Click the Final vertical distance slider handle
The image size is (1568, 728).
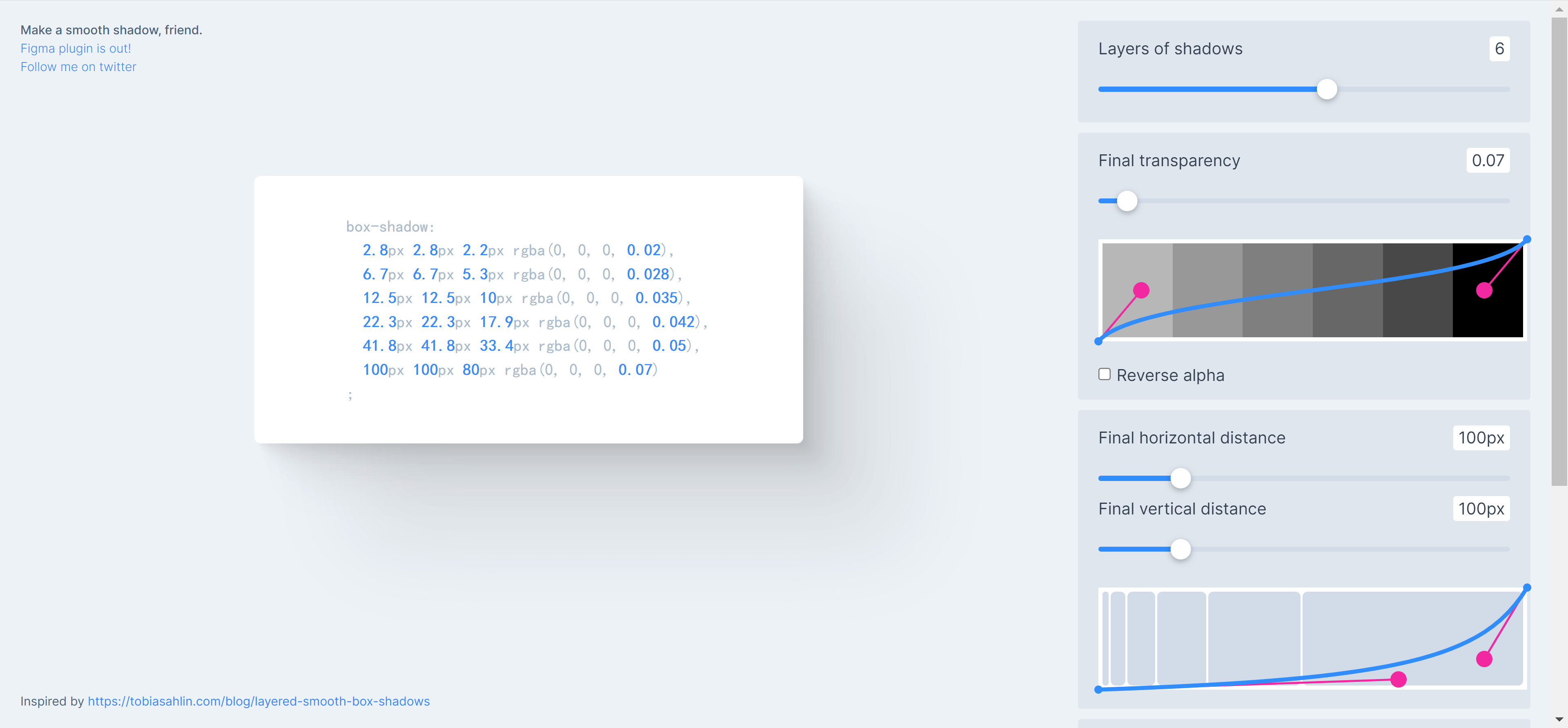(x=1180, y=549)
